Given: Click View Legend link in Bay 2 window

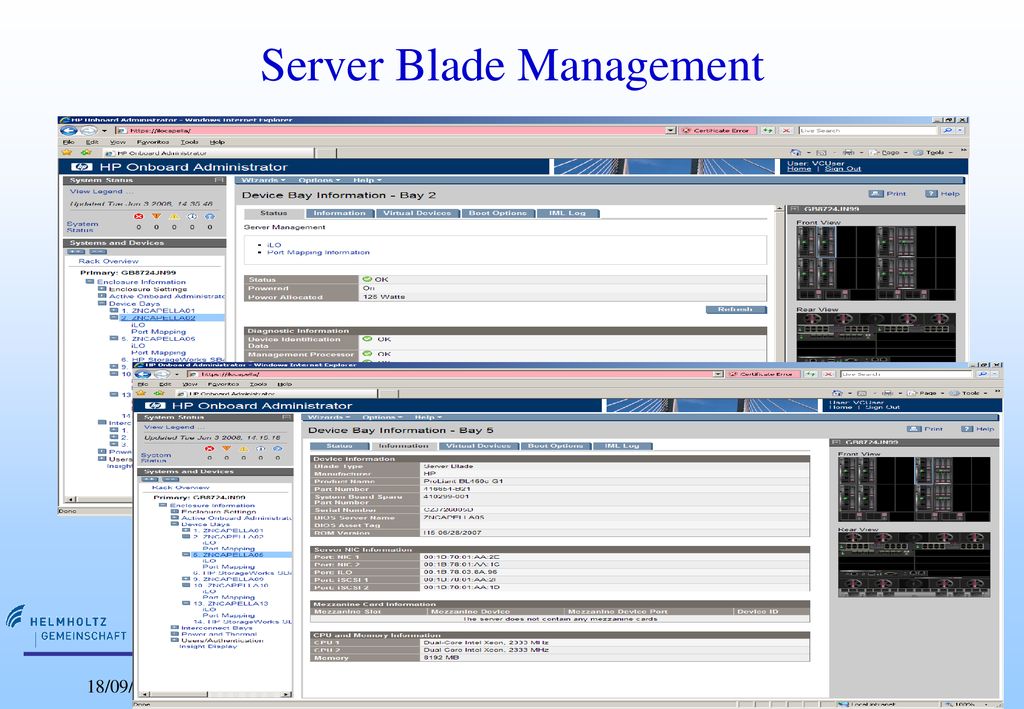Looking at the screenshot, I should tap(97, 191).
